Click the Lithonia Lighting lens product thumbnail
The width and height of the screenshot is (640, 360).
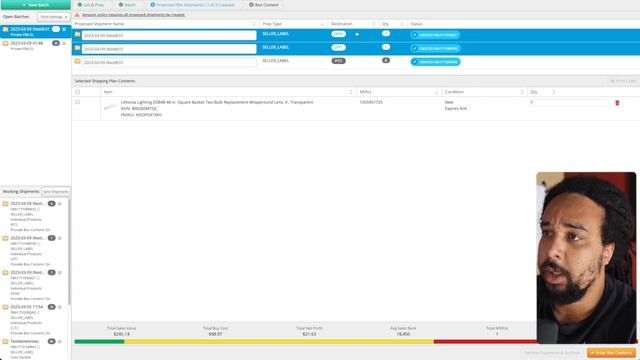pos(111,107)
